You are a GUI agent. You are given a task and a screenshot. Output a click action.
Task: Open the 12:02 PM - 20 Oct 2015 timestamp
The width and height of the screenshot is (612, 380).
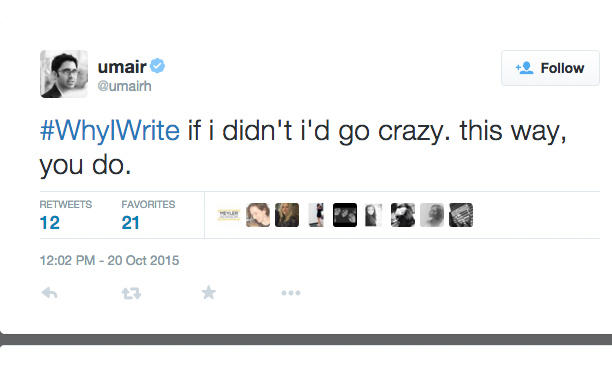click(x=109, y=260)
